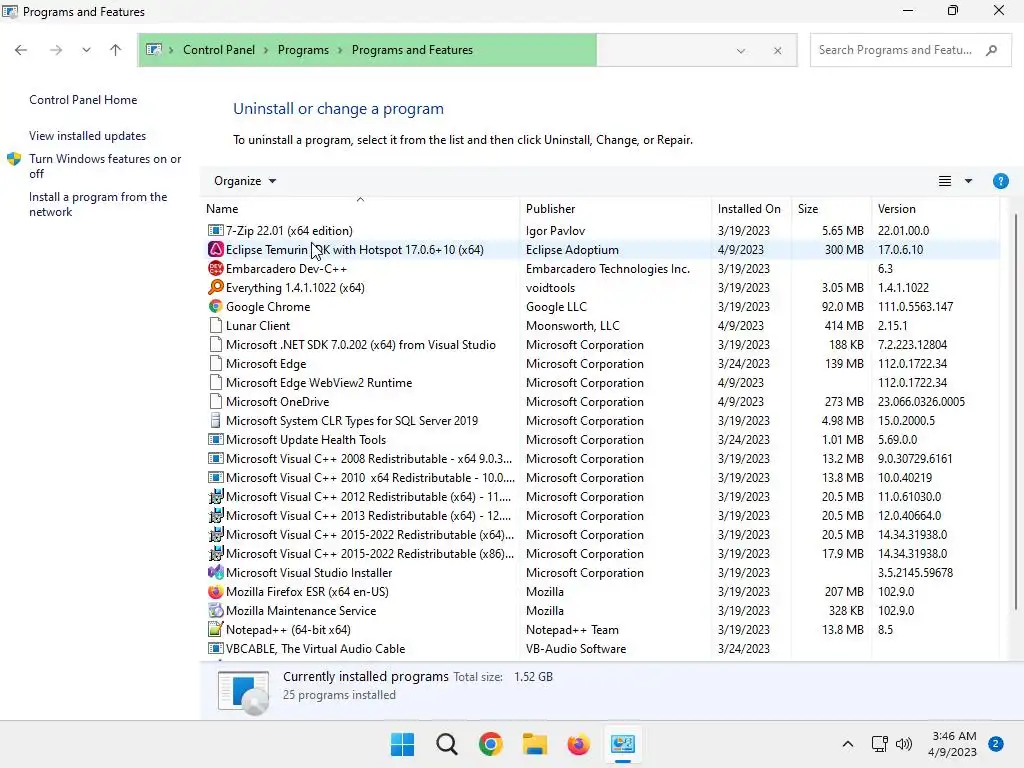Click the Mozilla Maintenance Service icon

(215, 611)
